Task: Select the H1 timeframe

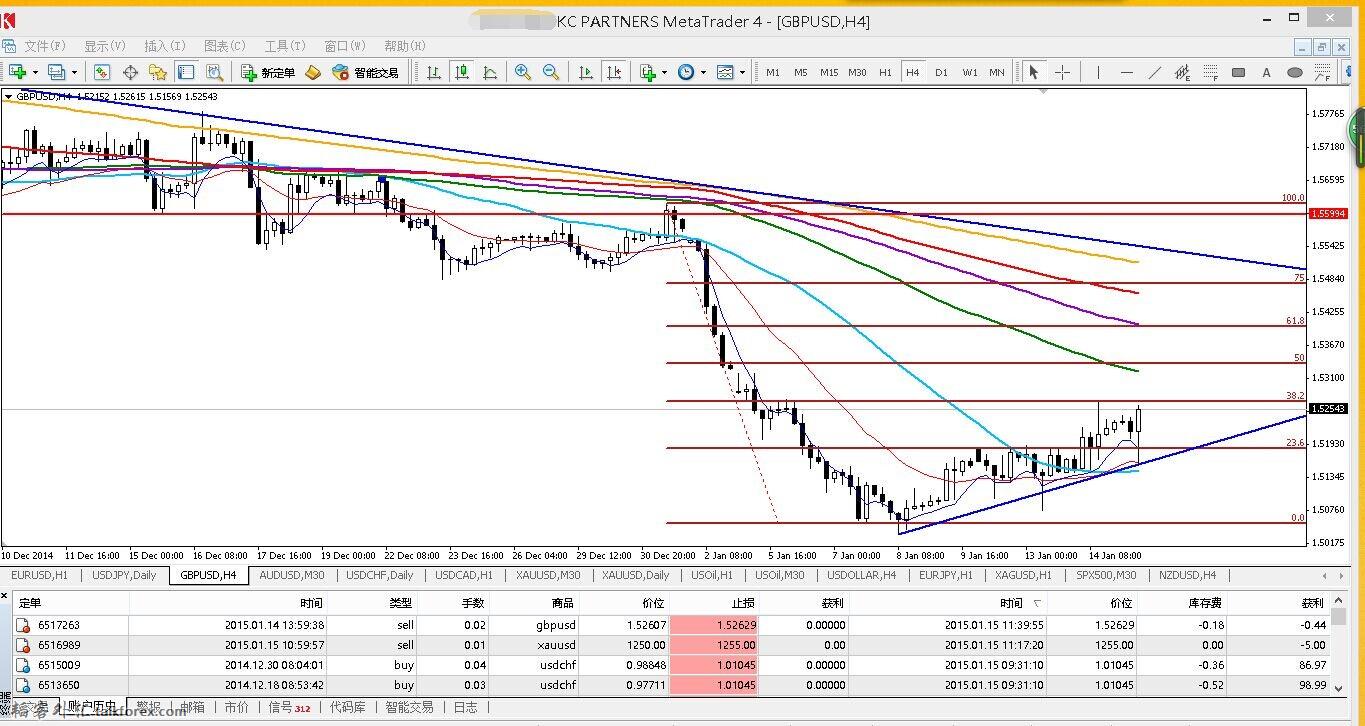Action: pos(885,72)
